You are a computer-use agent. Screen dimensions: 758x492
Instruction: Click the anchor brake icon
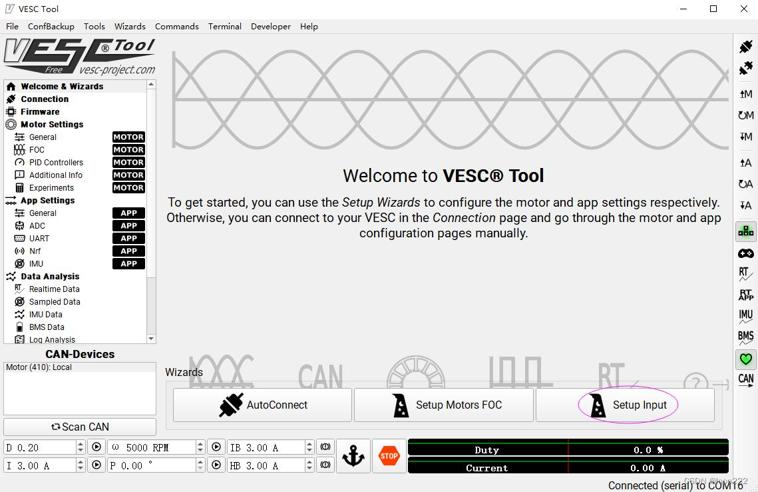[353, 456]
